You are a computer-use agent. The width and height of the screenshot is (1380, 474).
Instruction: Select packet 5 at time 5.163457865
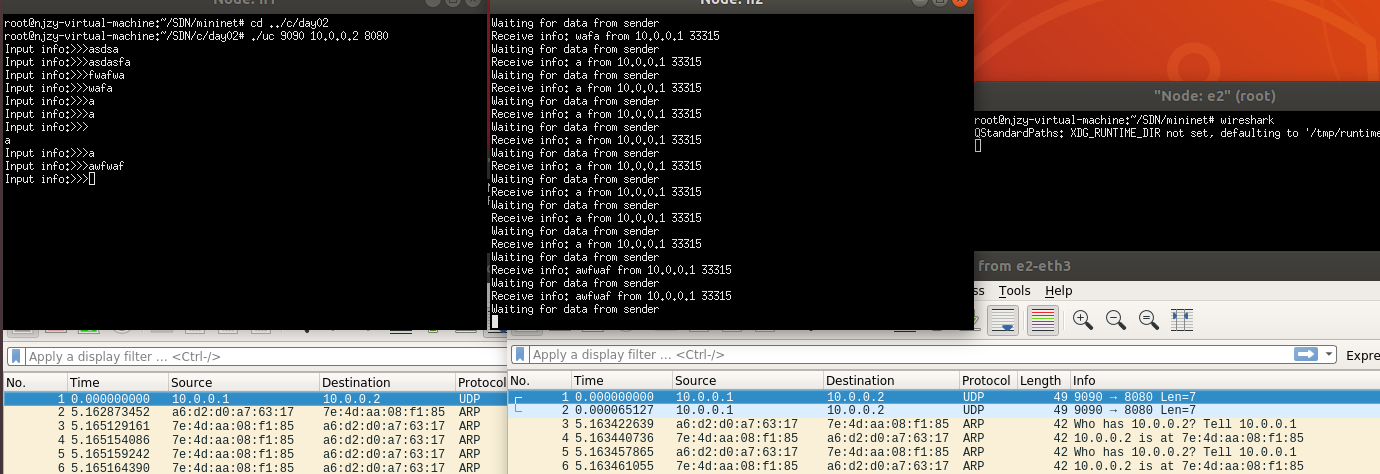click(944, 451)
